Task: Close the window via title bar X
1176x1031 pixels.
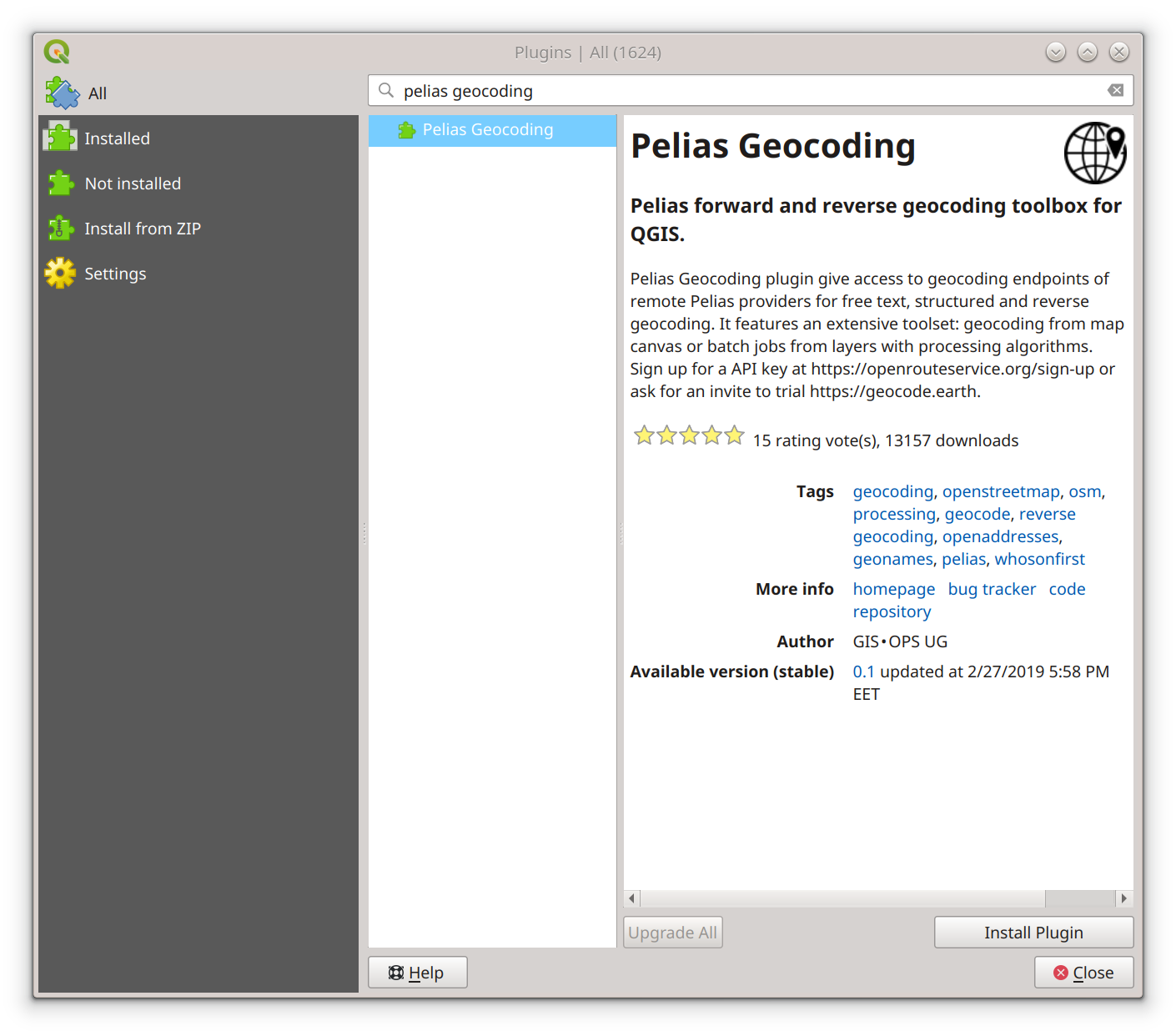Action: pos(1119,52)
